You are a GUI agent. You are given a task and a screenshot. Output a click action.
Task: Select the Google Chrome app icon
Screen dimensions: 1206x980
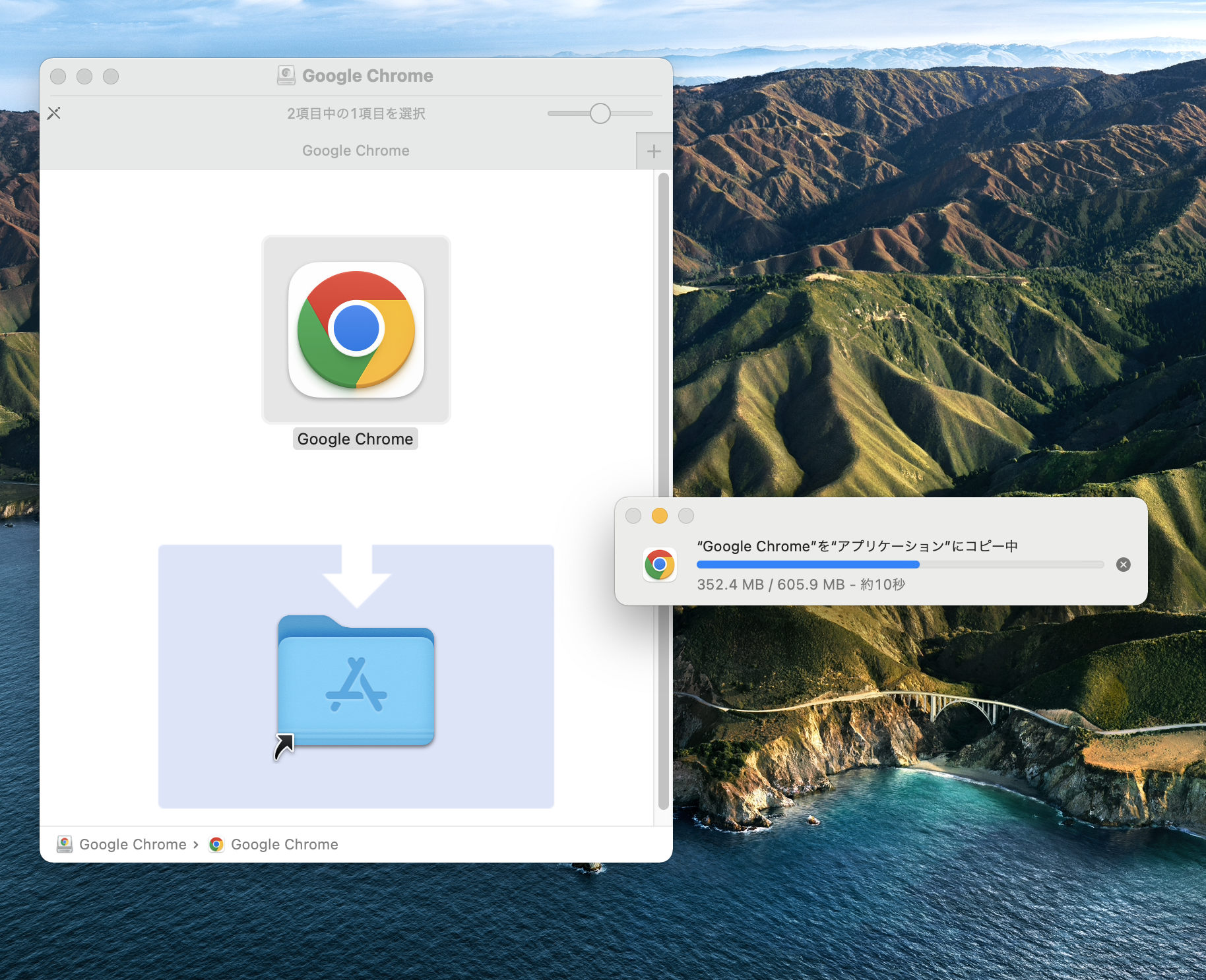coord(356,330)
